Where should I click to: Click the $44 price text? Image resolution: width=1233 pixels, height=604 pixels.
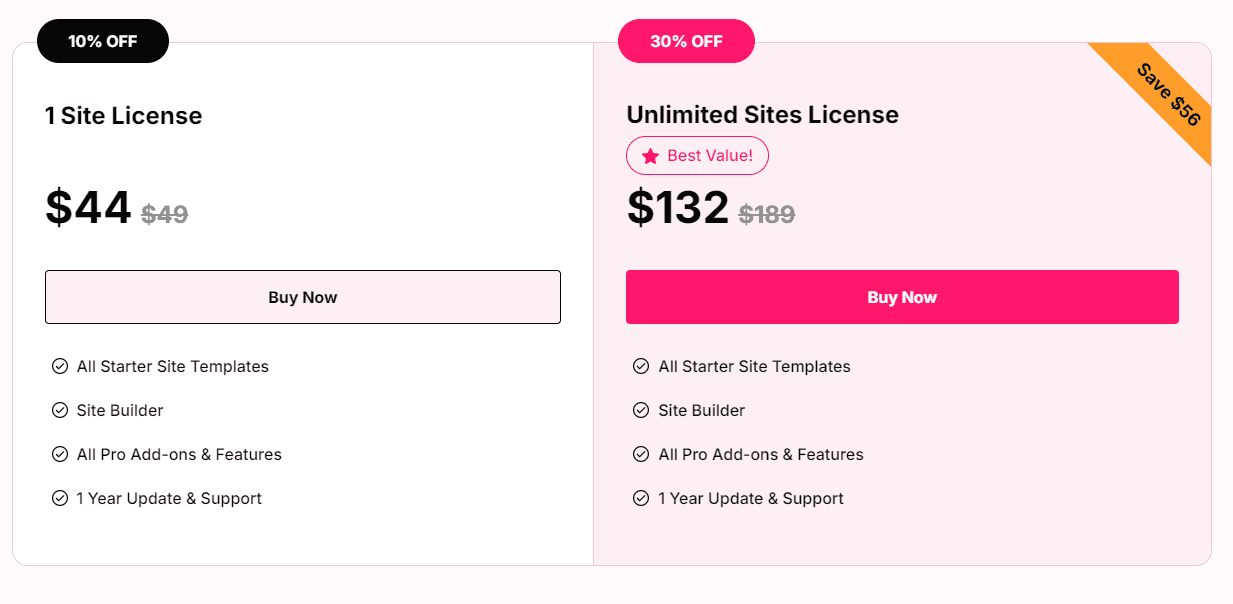click(87, 208)
